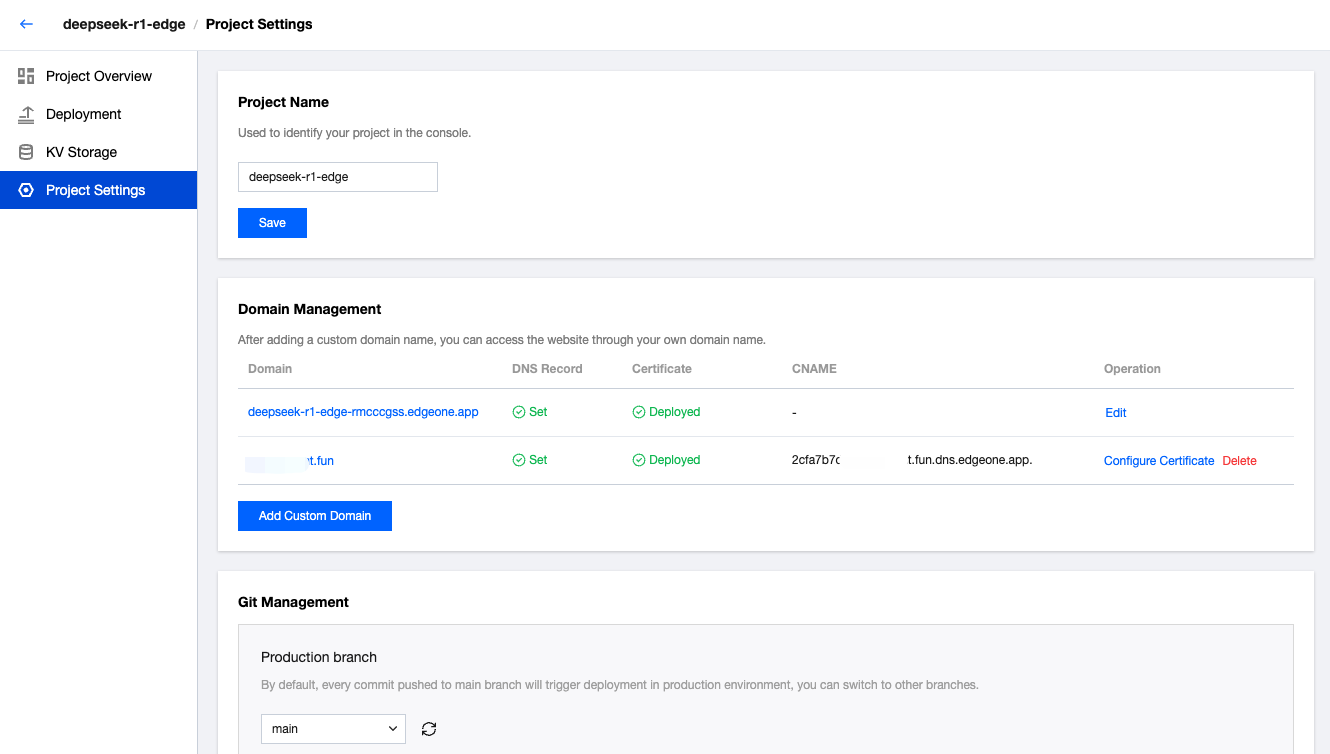Edit the edgeone.app default domain
This screenshot has height=754, width=1330.
(x=1116, y=413)
